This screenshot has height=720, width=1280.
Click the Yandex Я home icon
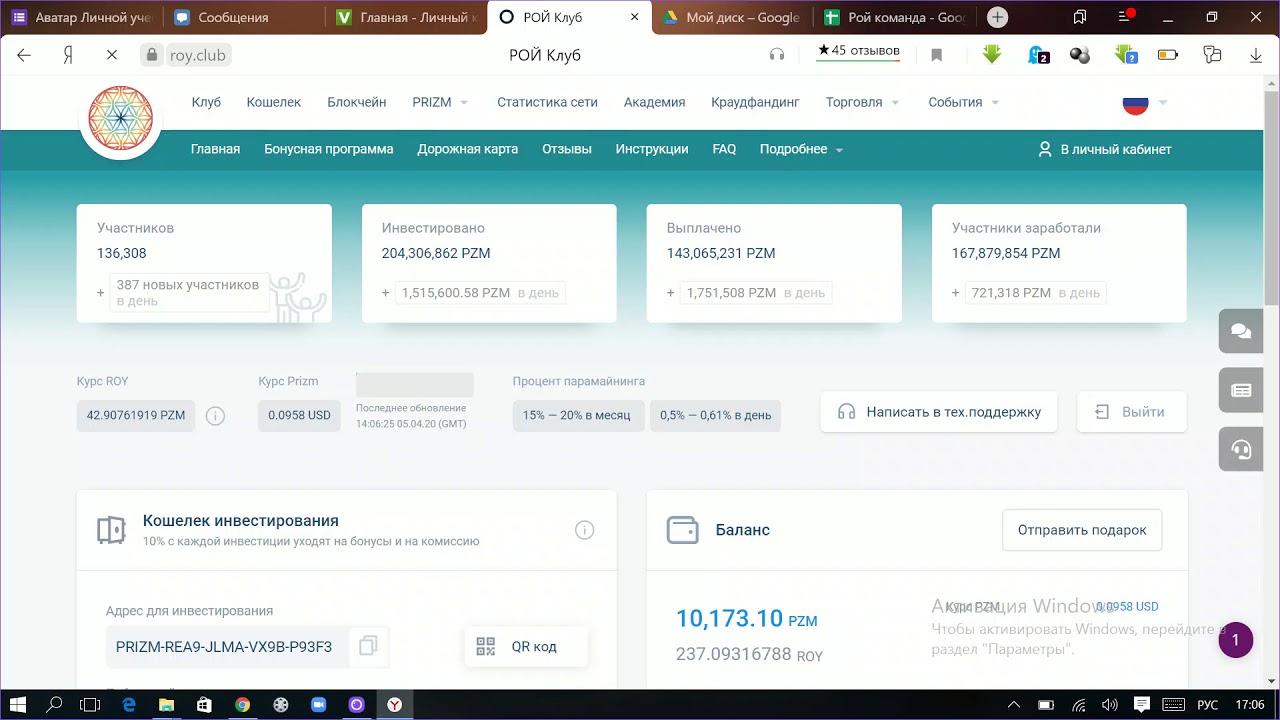(x=68, y=56)
